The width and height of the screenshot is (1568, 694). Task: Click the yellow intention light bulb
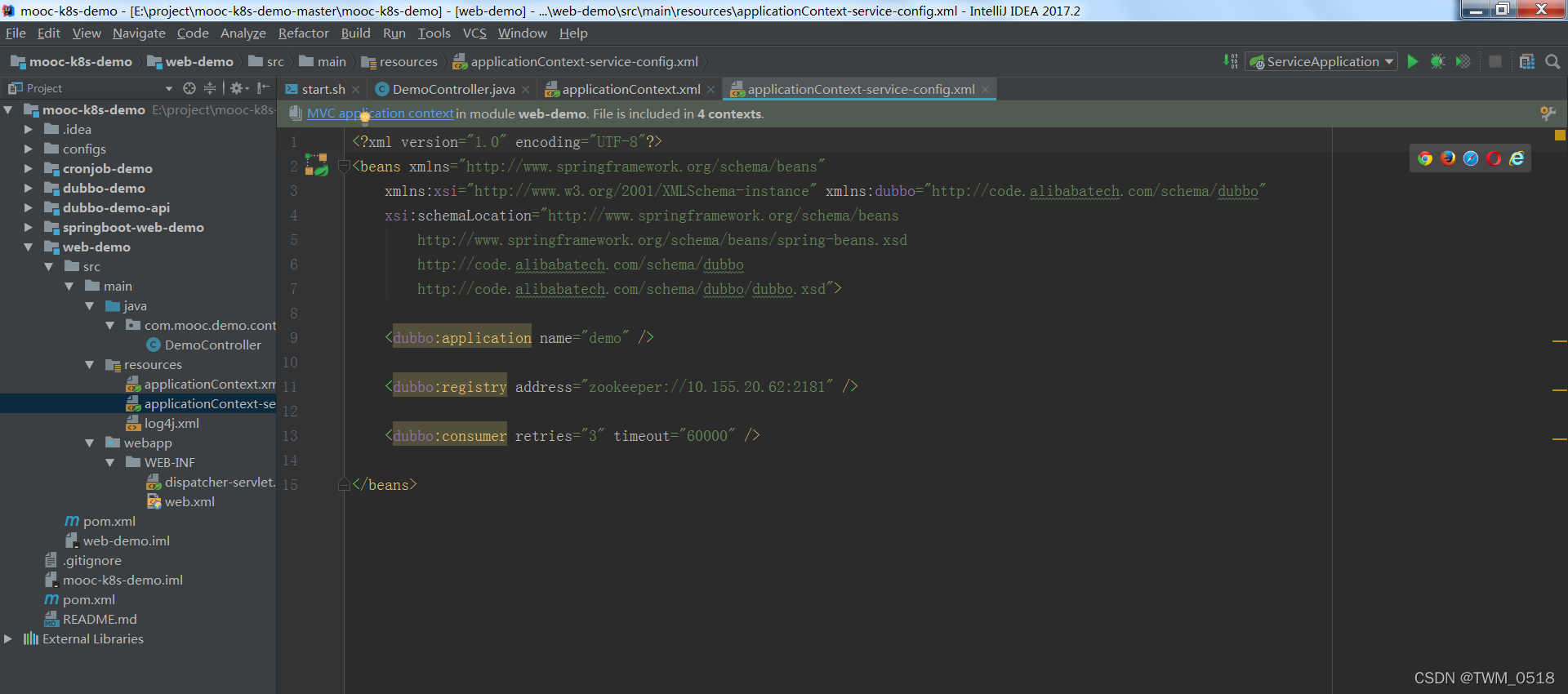point(365,118)
